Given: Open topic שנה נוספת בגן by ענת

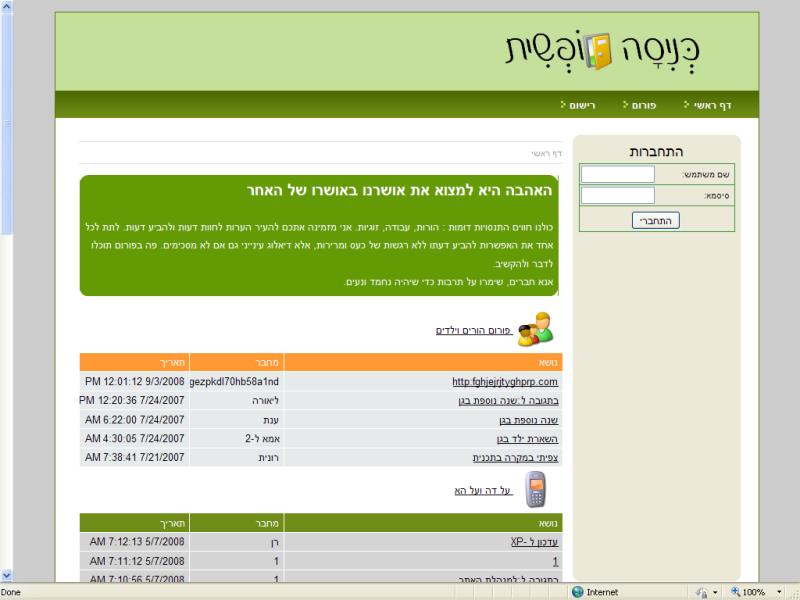Looking at the screenshot, I should pos(529,420).
